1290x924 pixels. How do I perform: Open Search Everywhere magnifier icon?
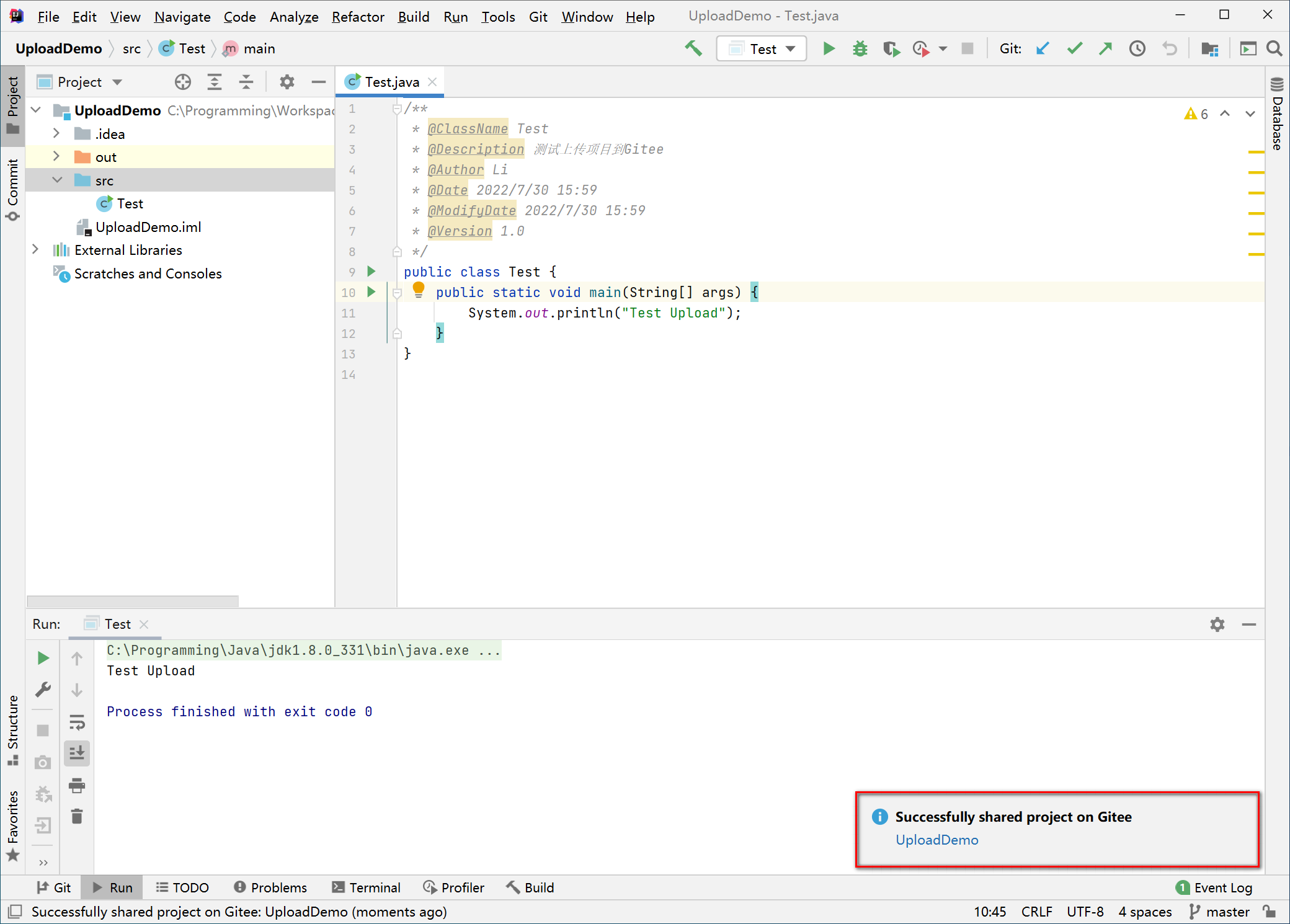coord(1274,48)
